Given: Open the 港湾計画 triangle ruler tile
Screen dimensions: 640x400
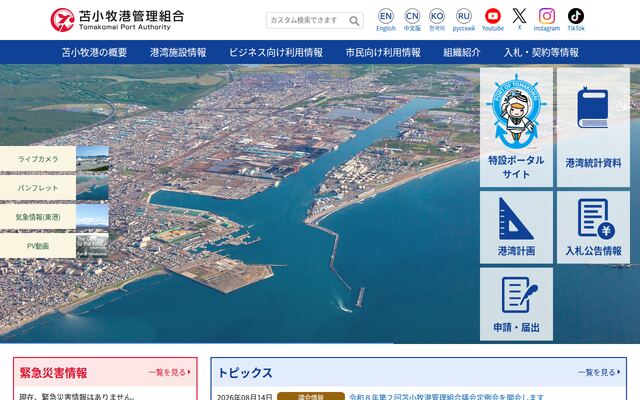Looking at the screenshot, I should [516, 227].
